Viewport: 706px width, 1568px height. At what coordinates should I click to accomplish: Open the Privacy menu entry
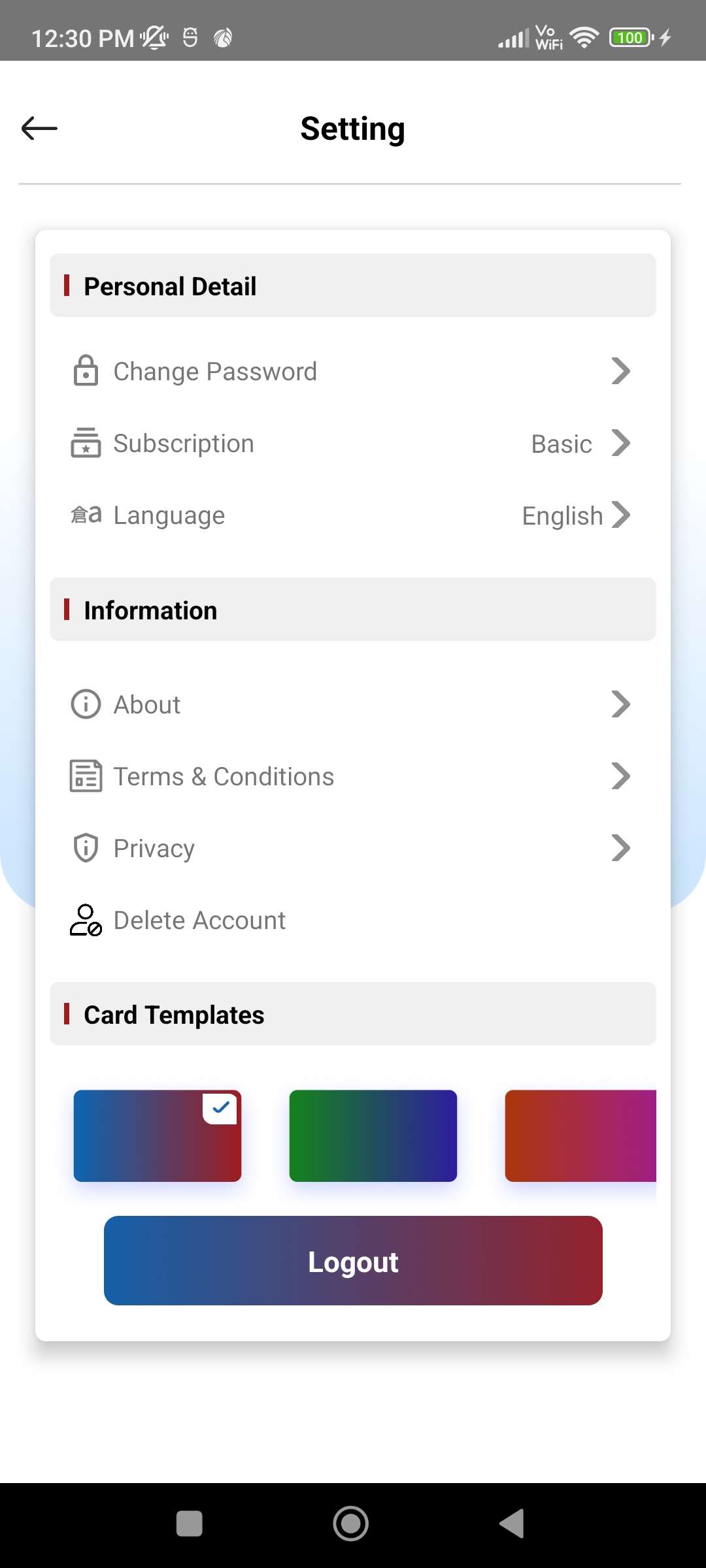point(154,848)
